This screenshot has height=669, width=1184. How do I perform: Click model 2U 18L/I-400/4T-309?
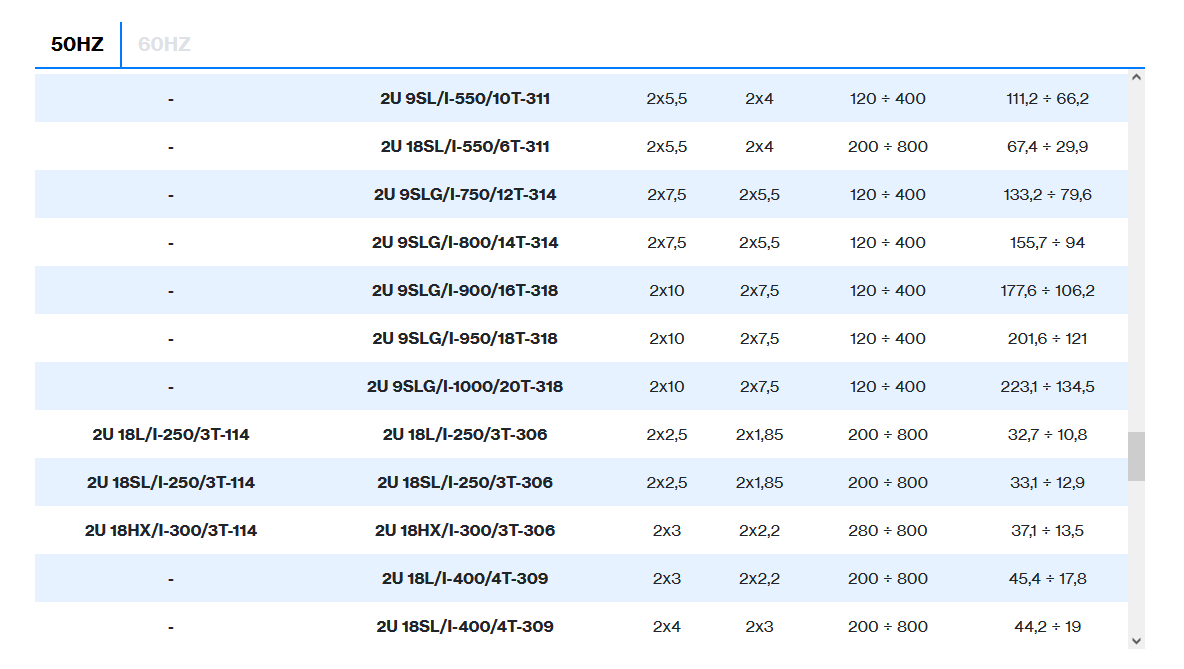point(465,579)
